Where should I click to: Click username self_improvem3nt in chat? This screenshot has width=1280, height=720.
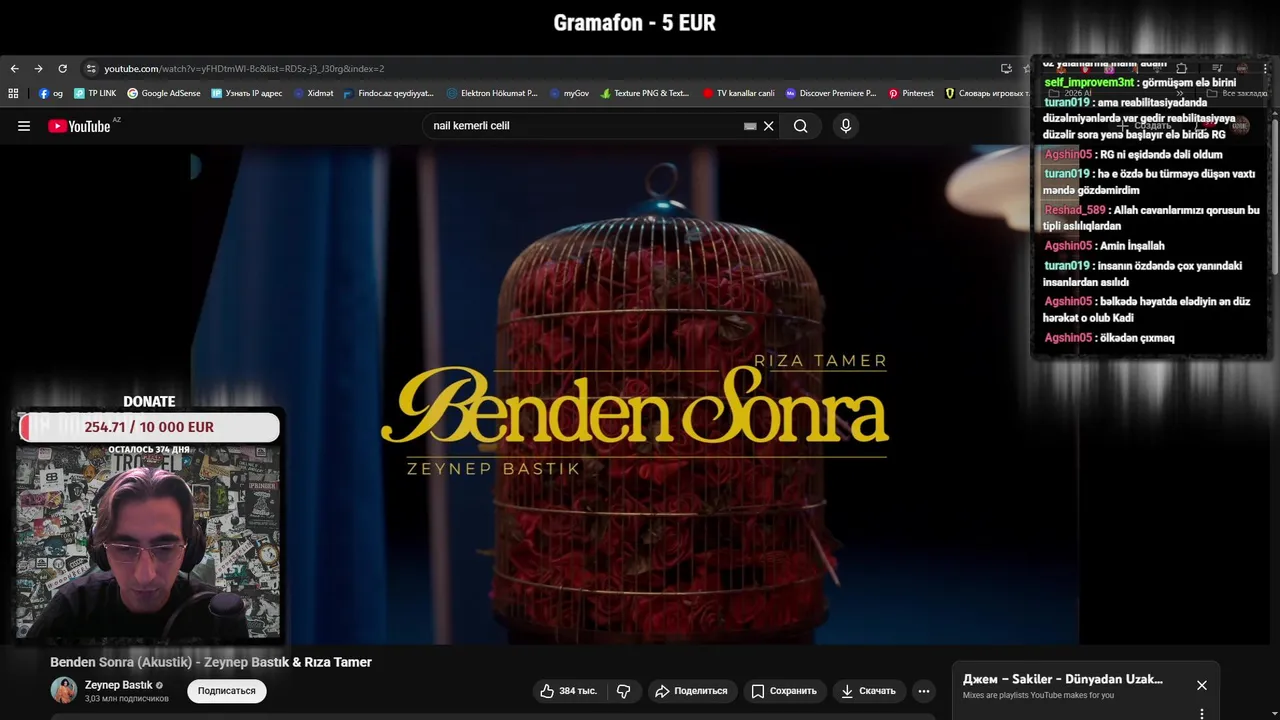click(1089, 82)
